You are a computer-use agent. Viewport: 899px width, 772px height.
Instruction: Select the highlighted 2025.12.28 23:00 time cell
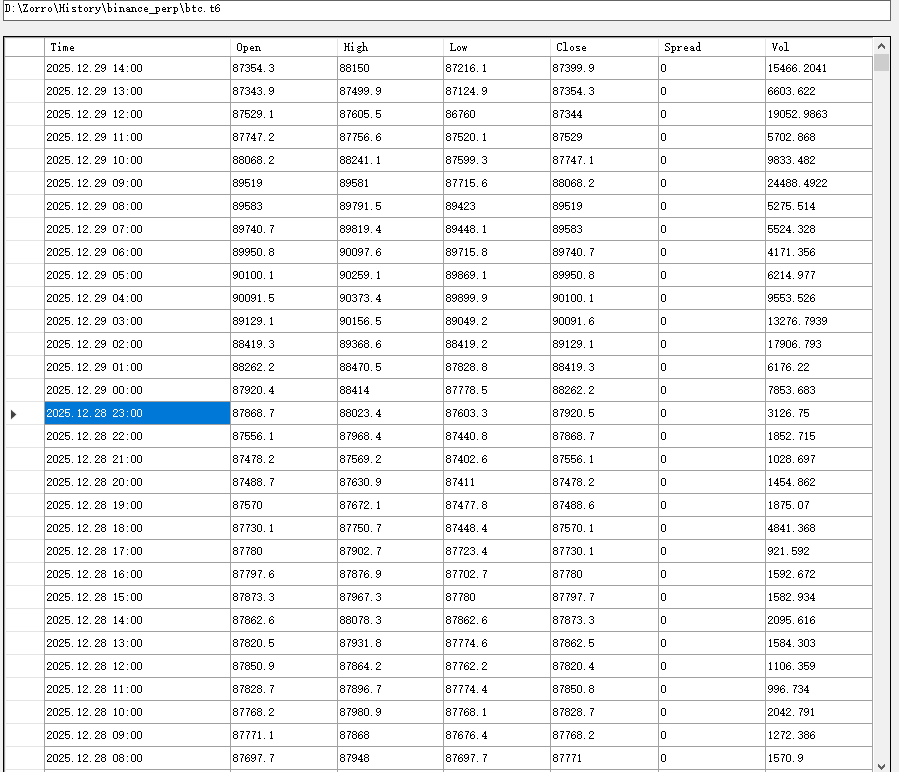click(x=137, y=413)
